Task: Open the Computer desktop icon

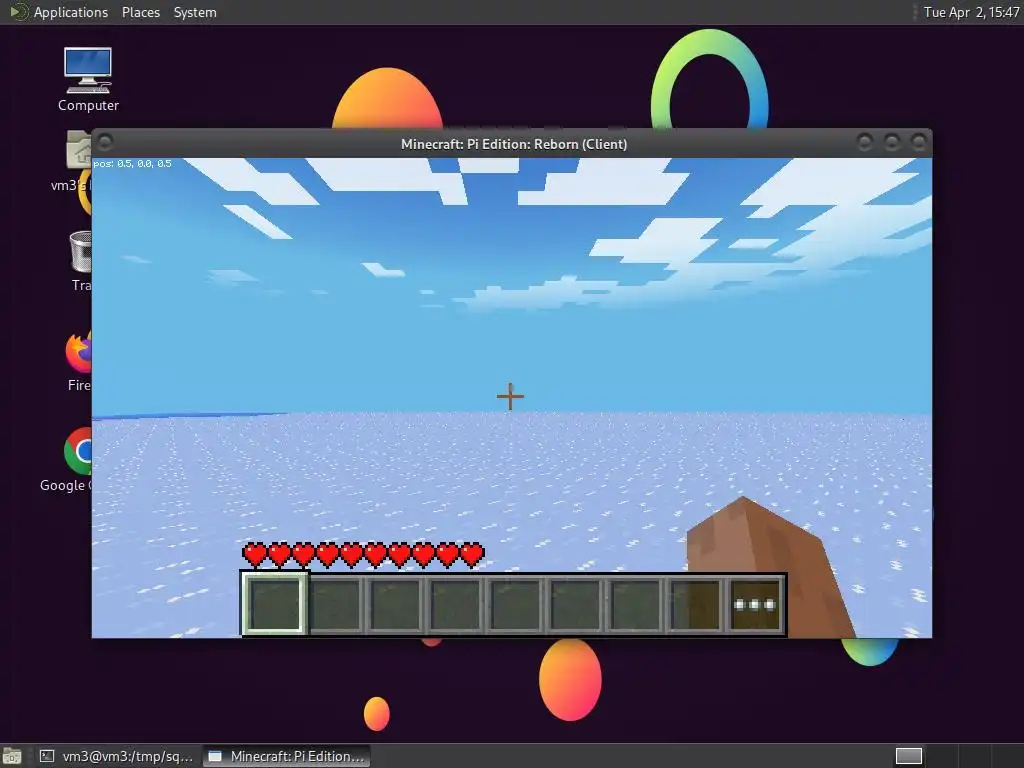Action: coord(88,80)
